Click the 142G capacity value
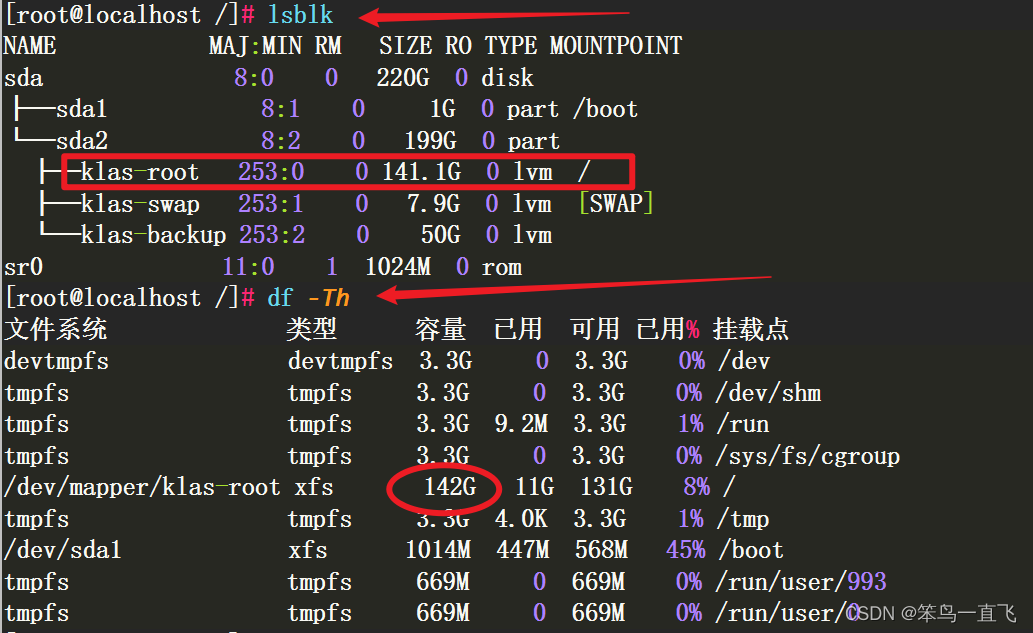This screenshot has width=1033, height=633. (x=450, y=487)
